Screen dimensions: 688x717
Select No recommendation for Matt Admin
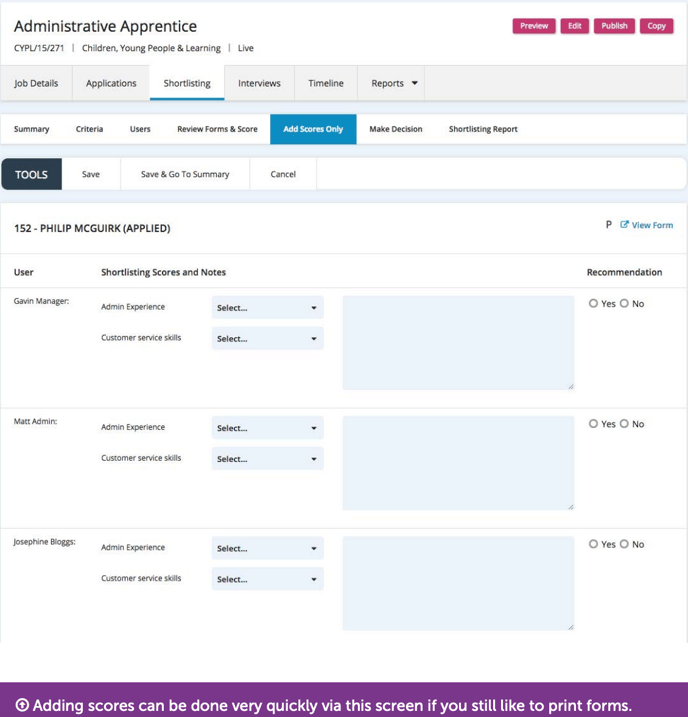[624, 423]
